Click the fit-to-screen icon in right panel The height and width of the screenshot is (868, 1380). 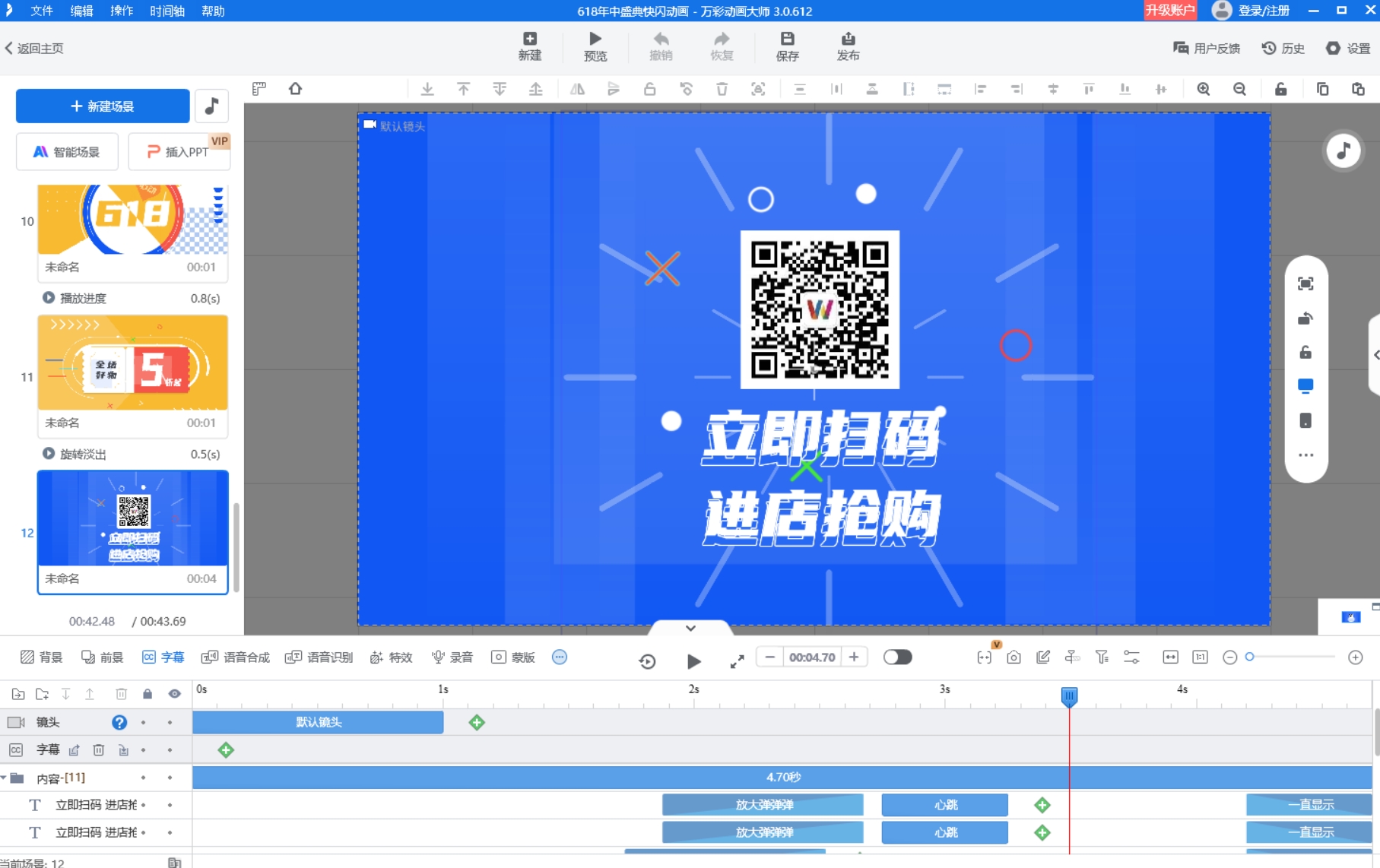tap(1305, 284)
